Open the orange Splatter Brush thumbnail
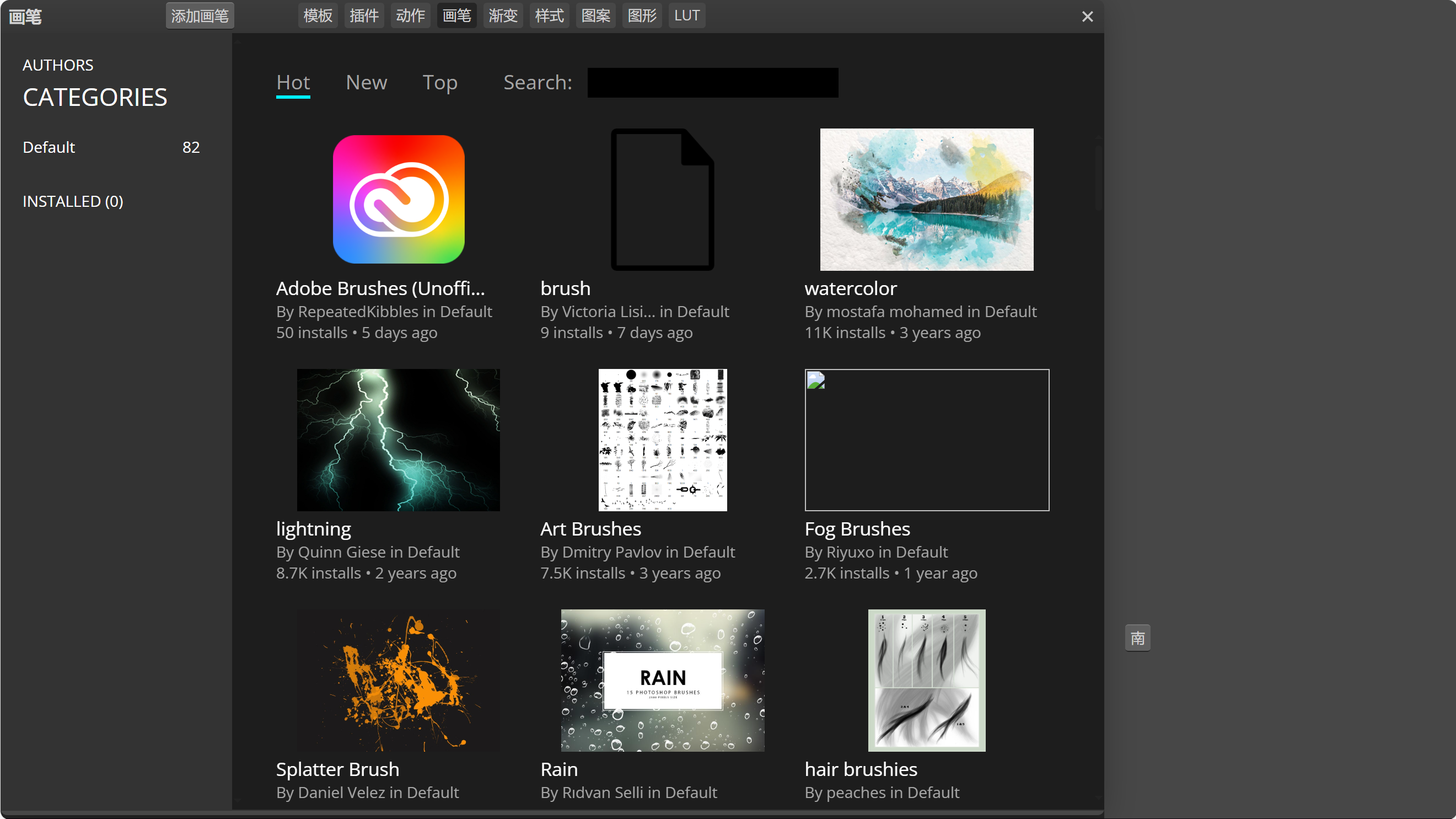The height and width of the screenshot is (819, 1456). [399, 680]
